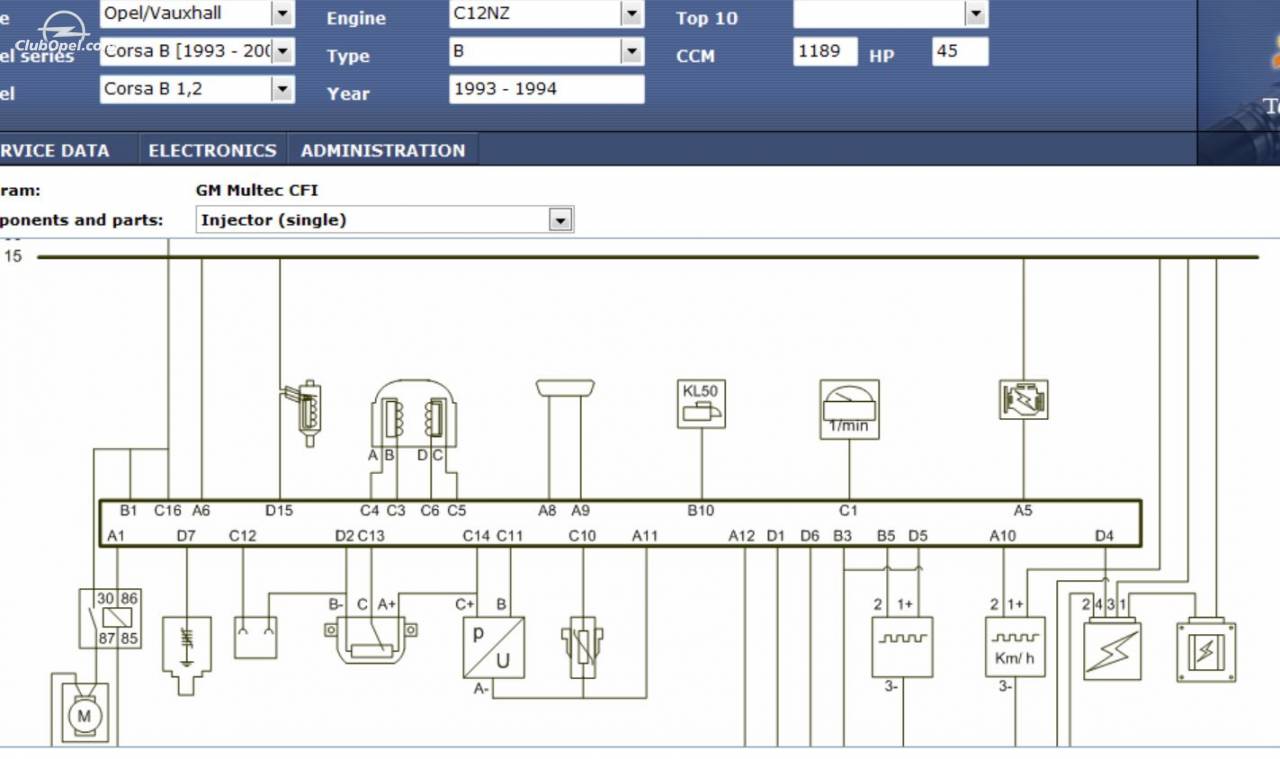Select the ignition module lightning symbol

[1112, 649]
